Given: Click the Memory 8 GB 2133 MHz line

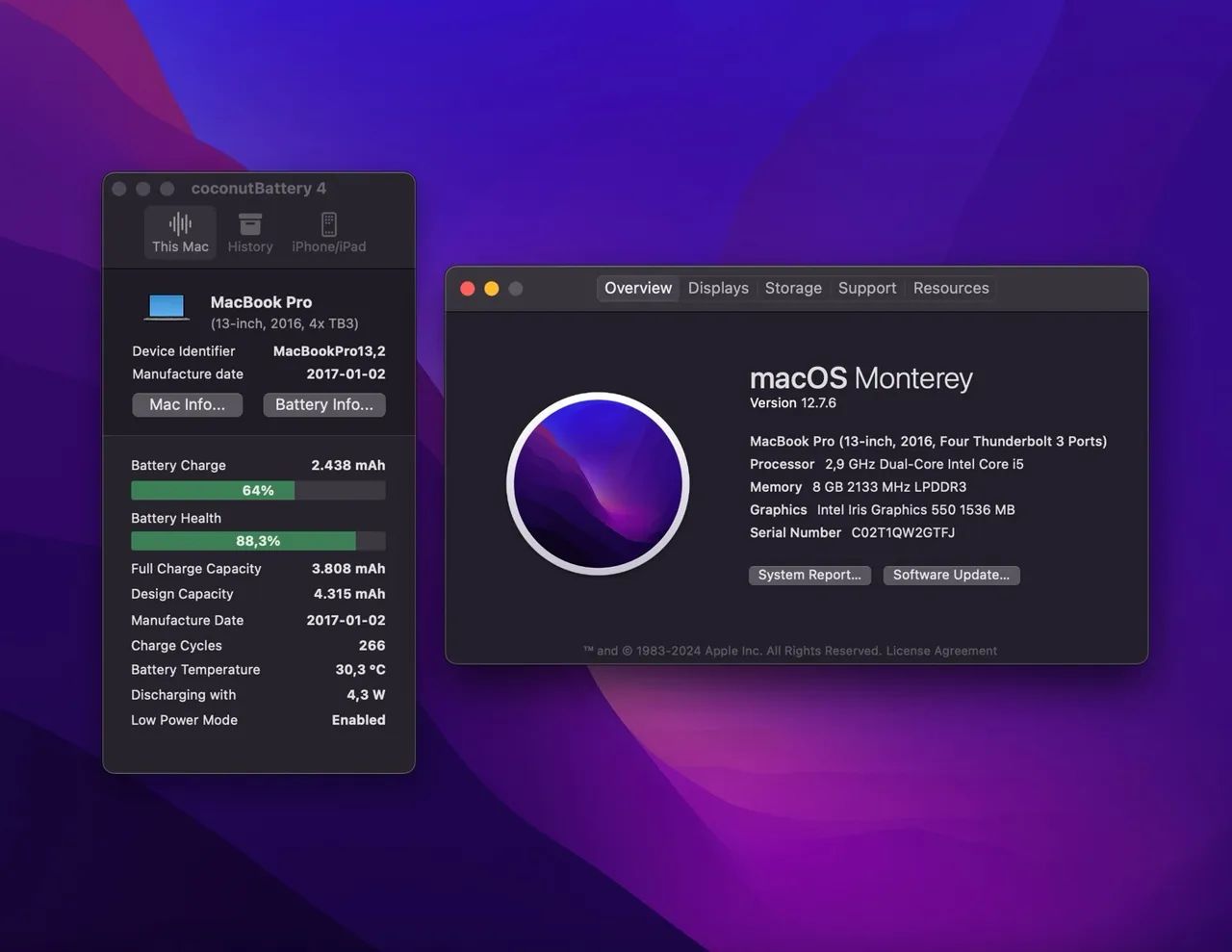Looking at the screenshot, I should click(859, 487).
